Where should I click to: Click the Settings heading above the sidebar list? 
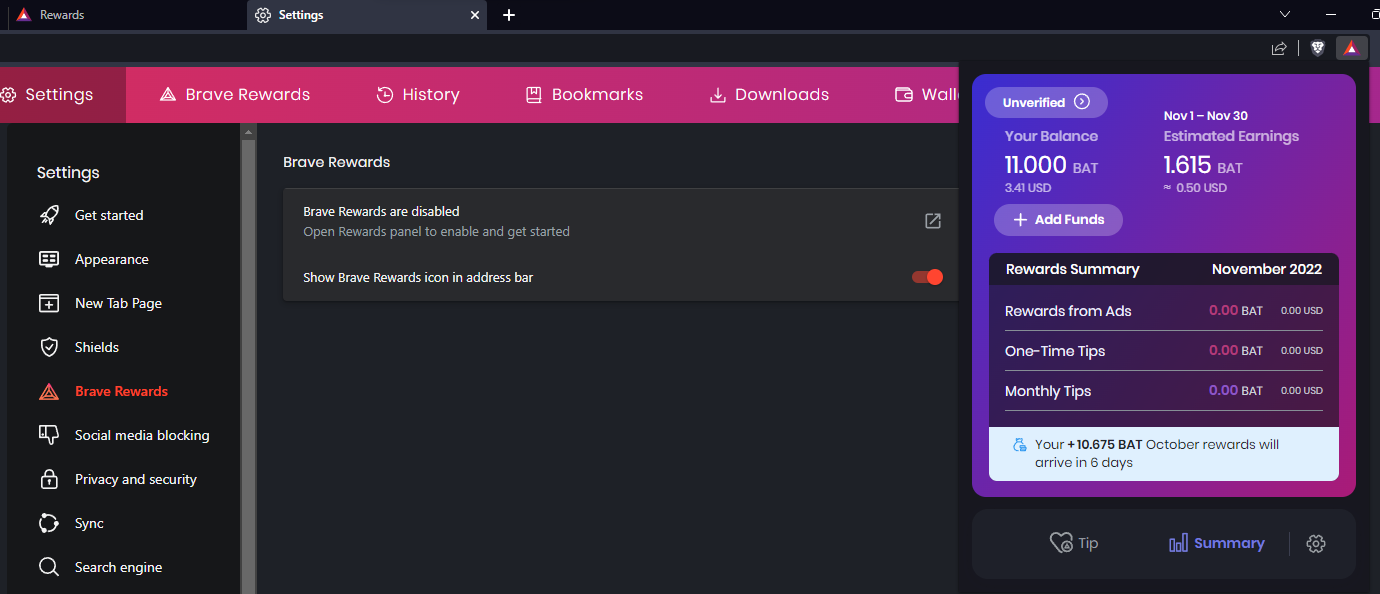click(x=68, y=173)
